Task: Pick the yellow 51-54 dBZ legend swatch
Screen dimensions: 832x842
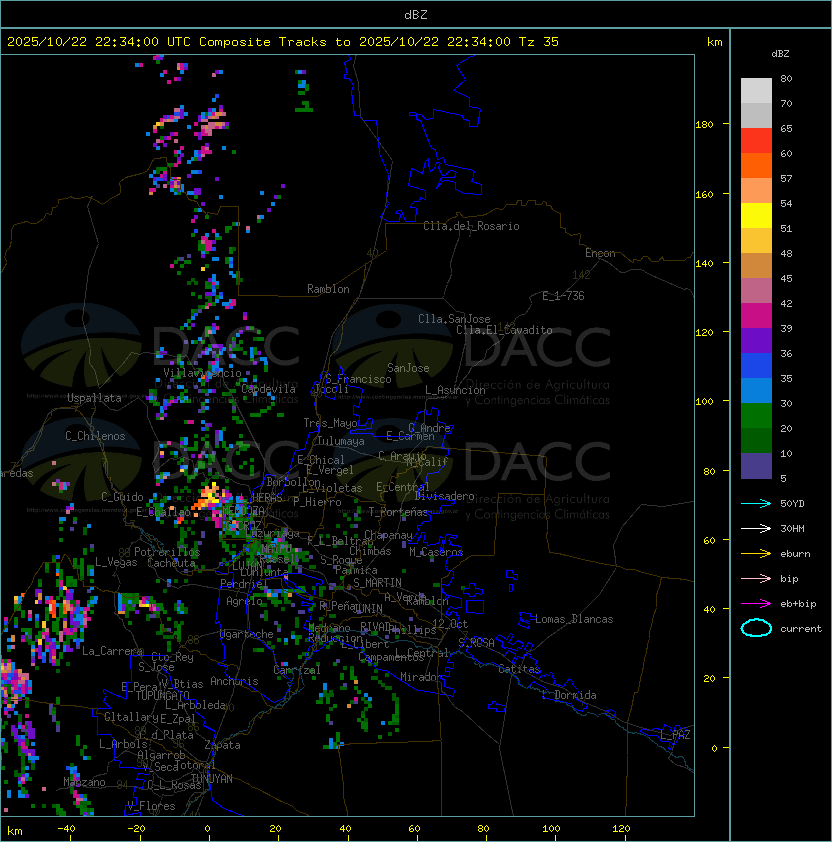Action: (x=756, y=216)
